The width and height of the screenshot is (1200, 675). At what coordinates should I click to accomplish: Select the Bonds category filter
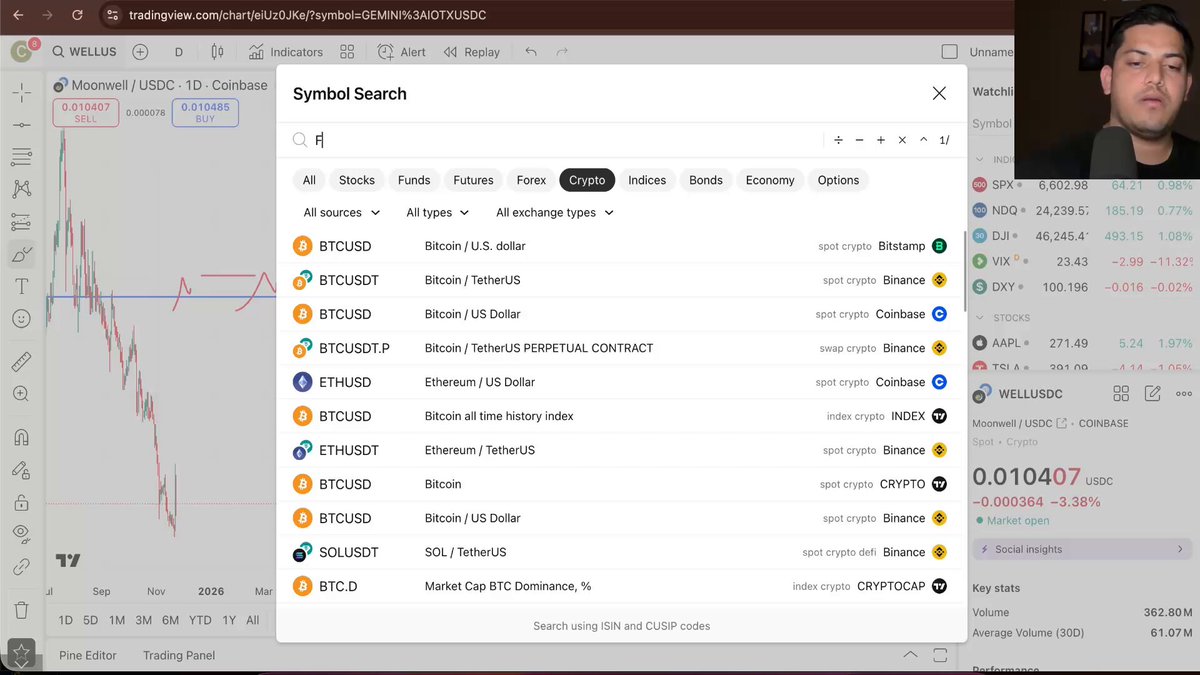706,180
